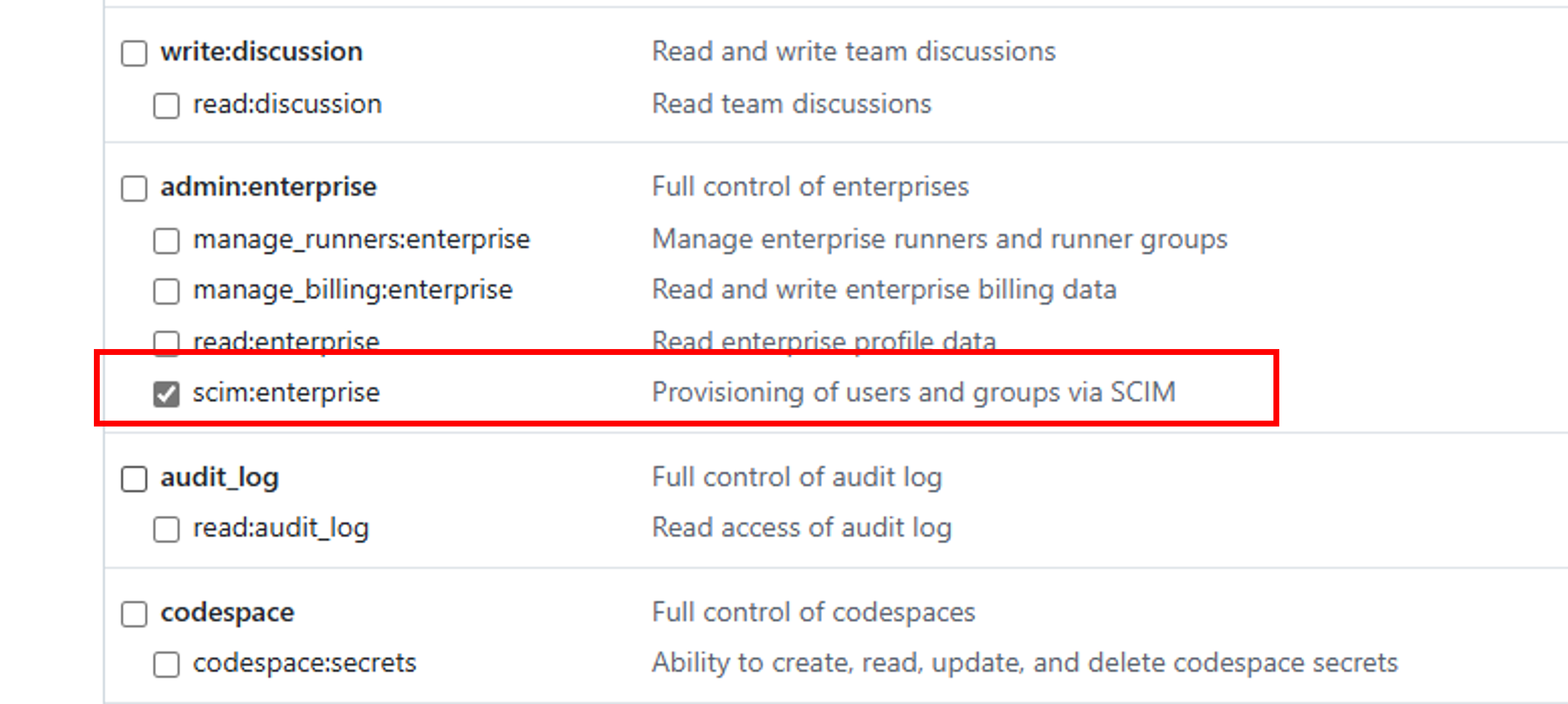Click the read:audit_log label text
Screen dimensions: 1568x704
[281, 528]
